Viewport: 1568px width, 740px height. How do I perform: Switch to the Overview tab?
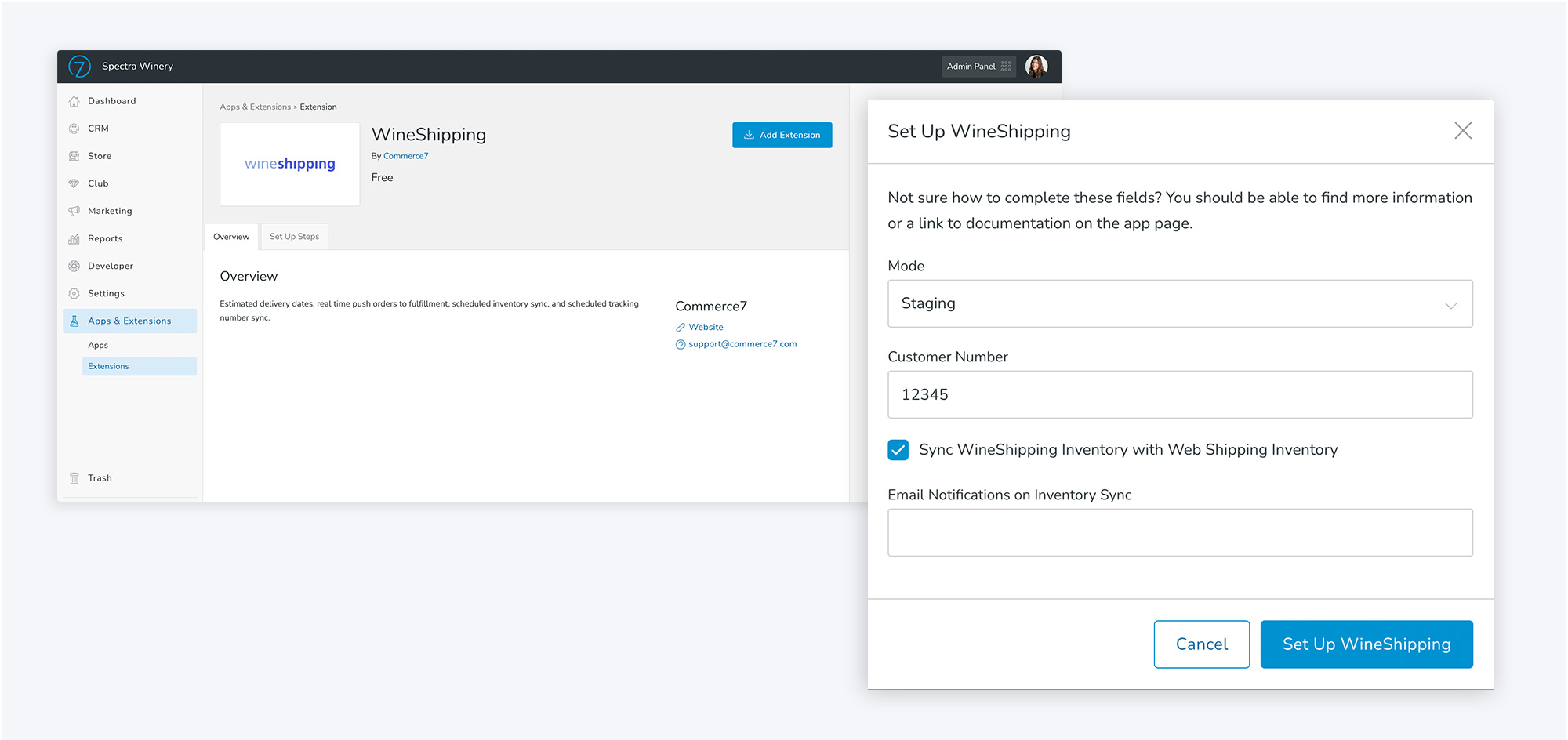pos(231,237)
